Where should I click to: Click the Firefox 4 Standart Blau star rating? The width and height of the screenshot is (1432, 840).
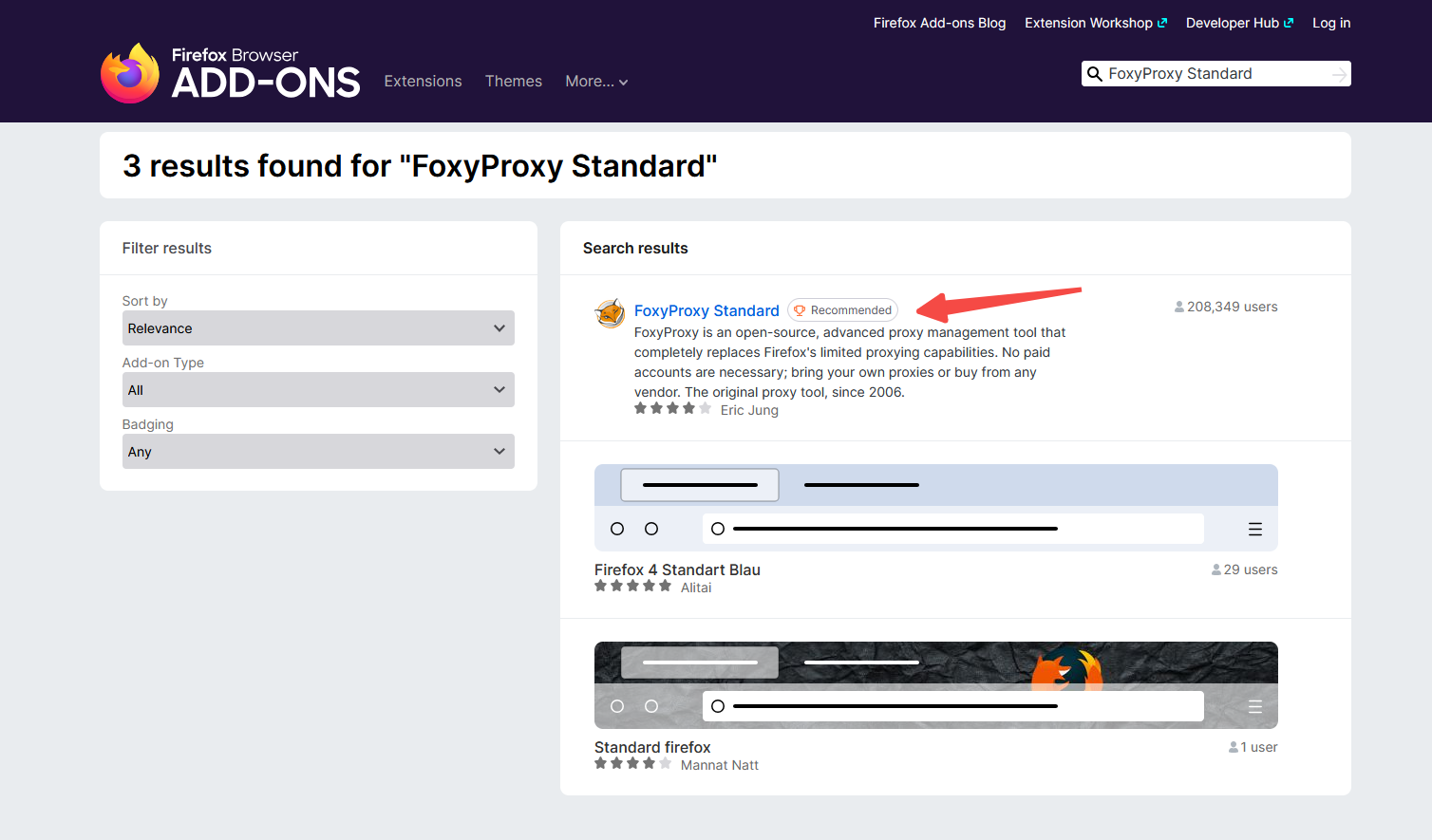point(632,587)
